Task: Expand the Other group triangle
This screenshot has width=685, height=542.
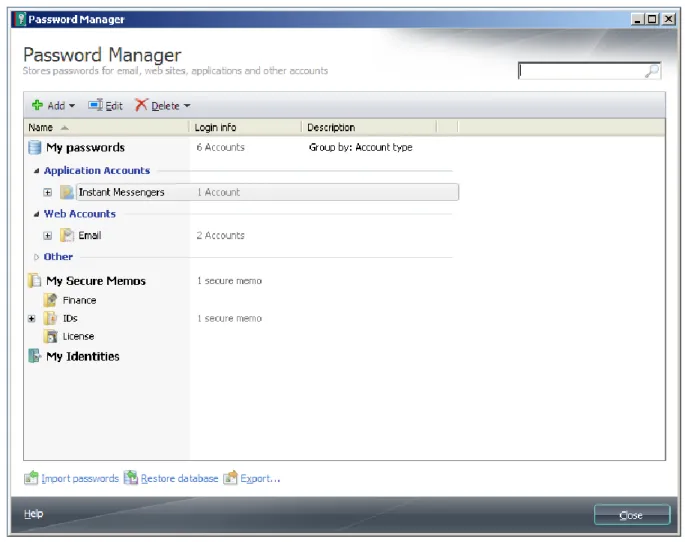Action: pos(37,257)
